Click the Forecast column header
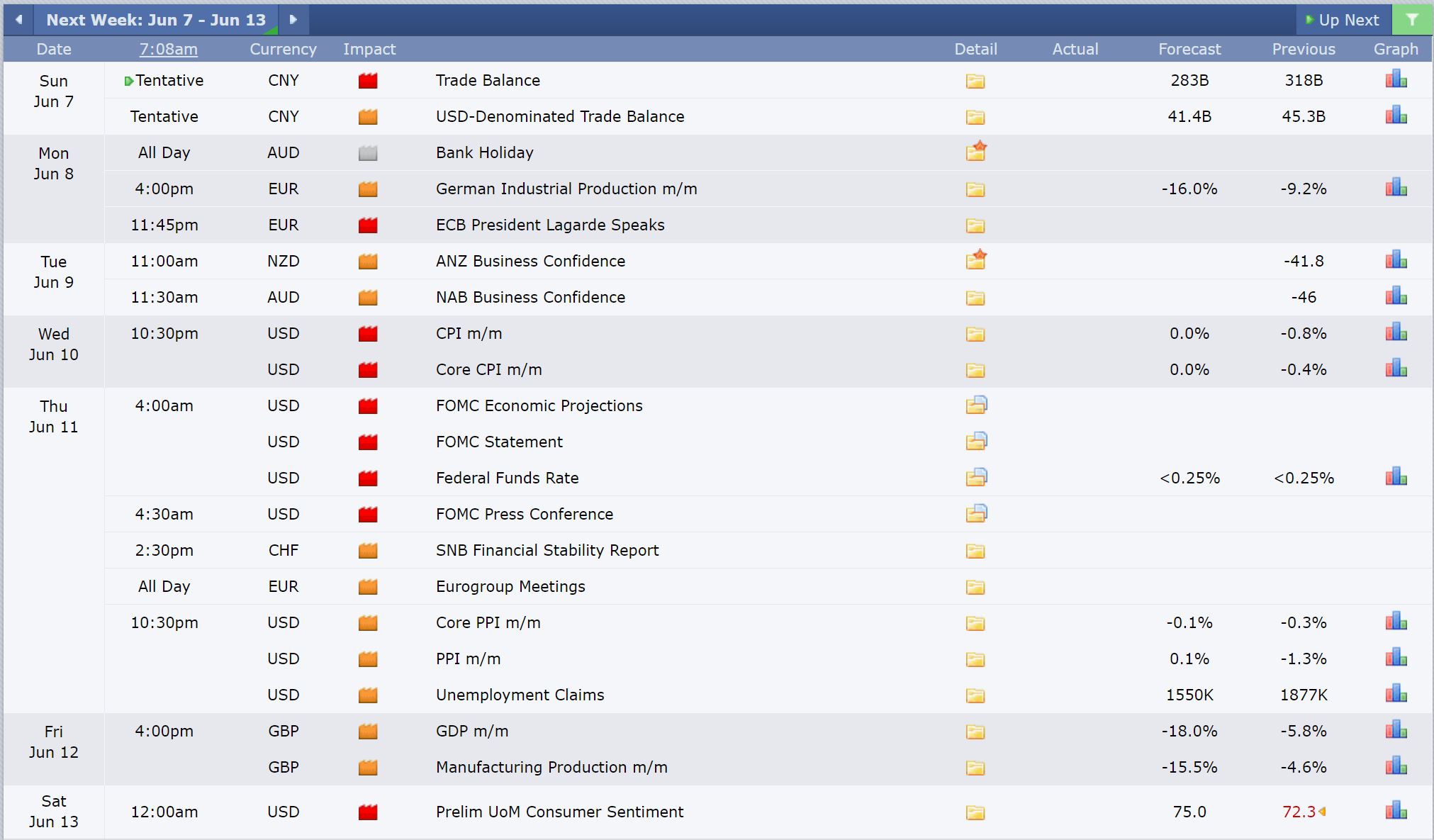 [1189, 49]
